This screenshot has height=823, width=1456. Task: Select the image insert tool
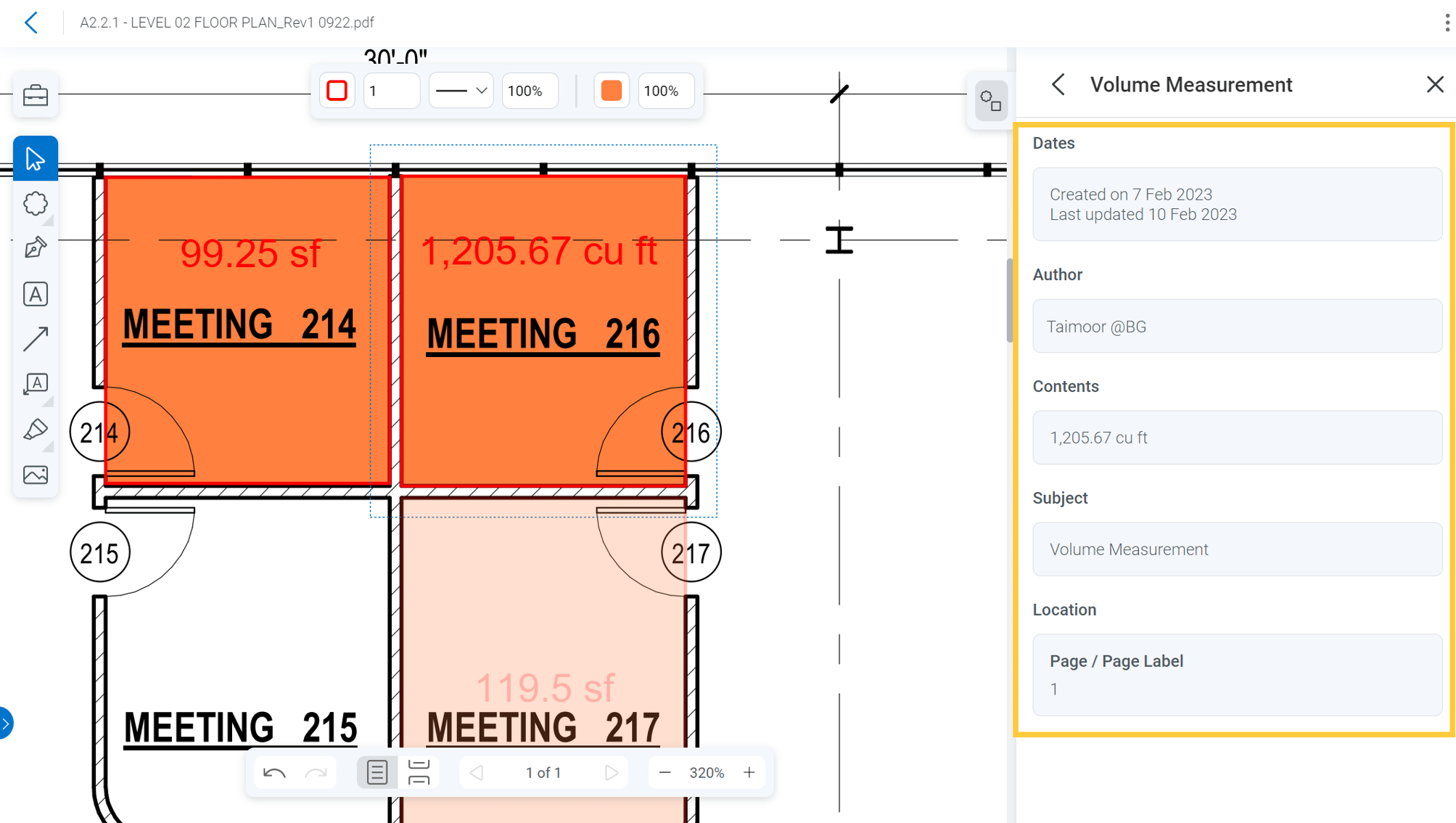(35, 475)
